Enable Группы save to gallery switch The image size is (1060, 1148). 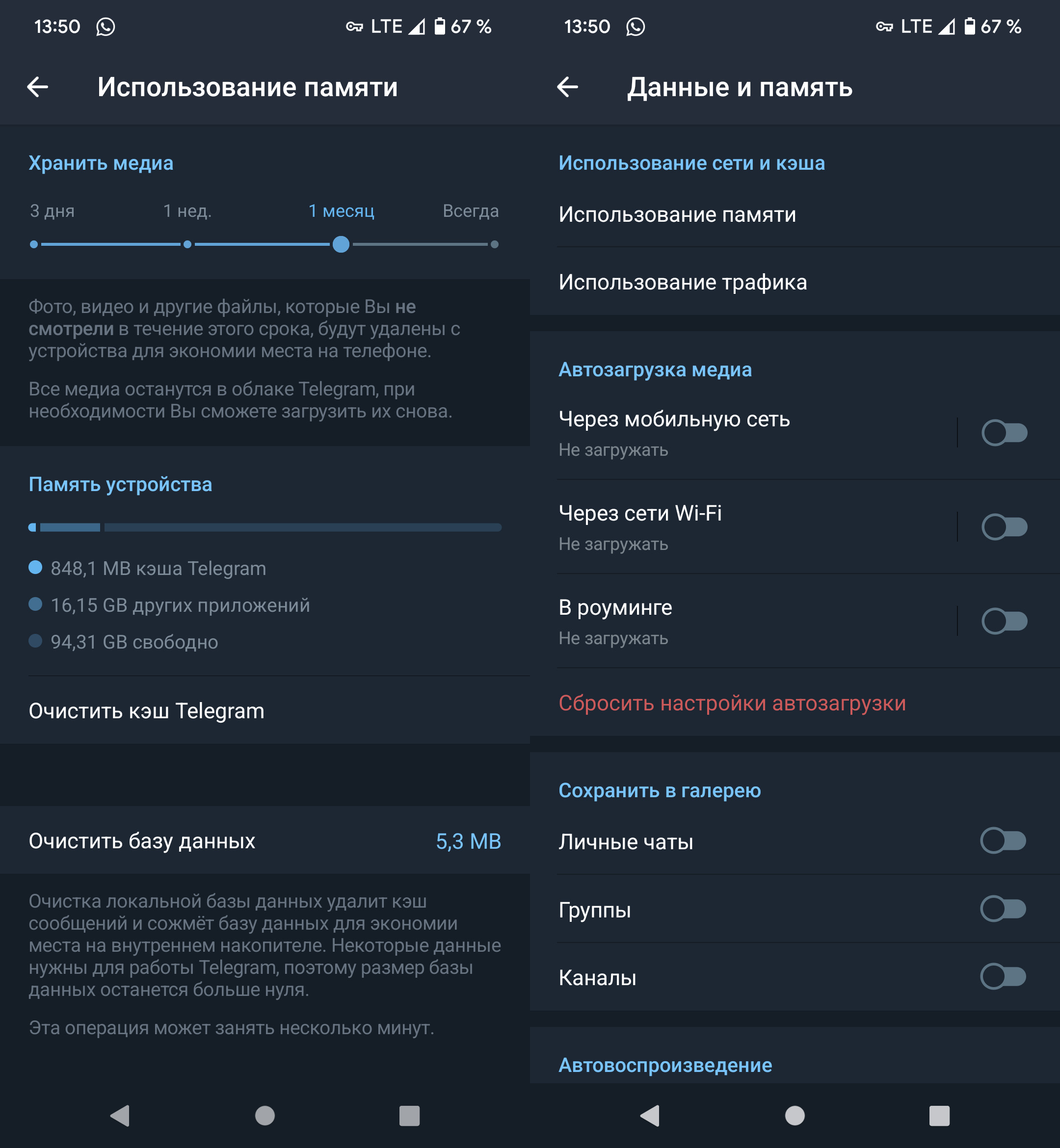[x=1003, y=909]
